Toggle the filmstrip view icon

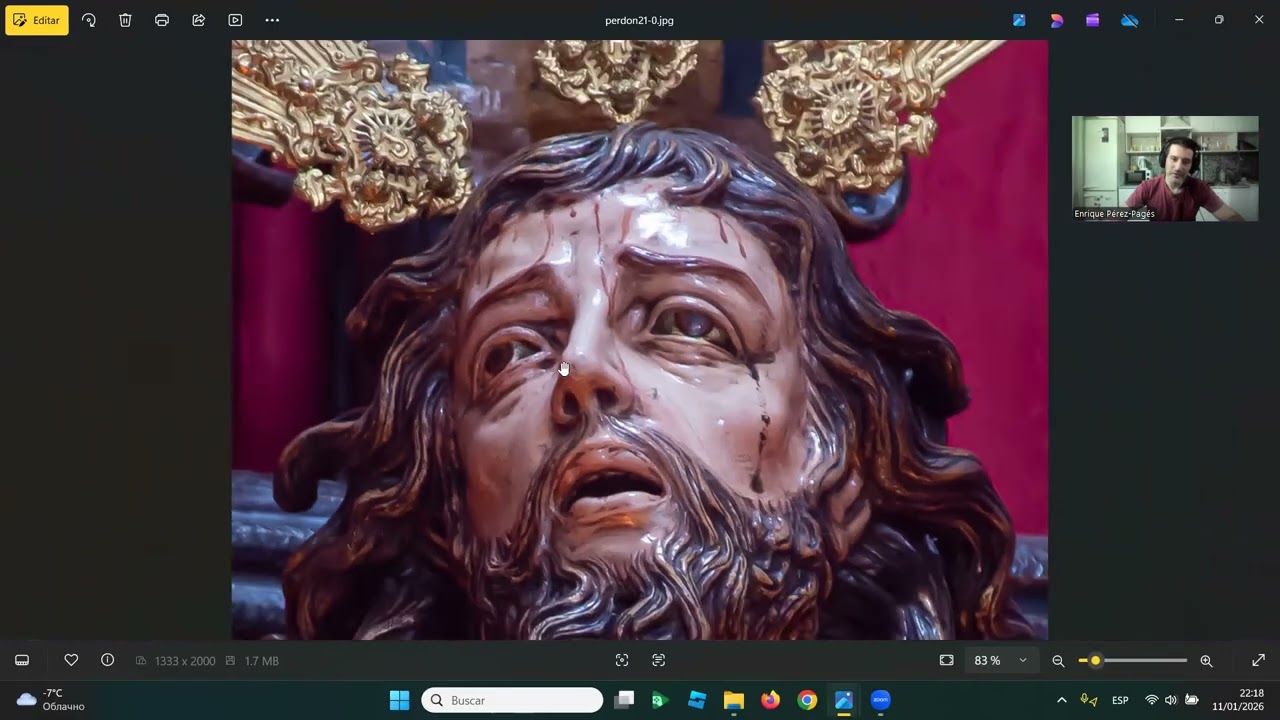click(x=22, y=660)
